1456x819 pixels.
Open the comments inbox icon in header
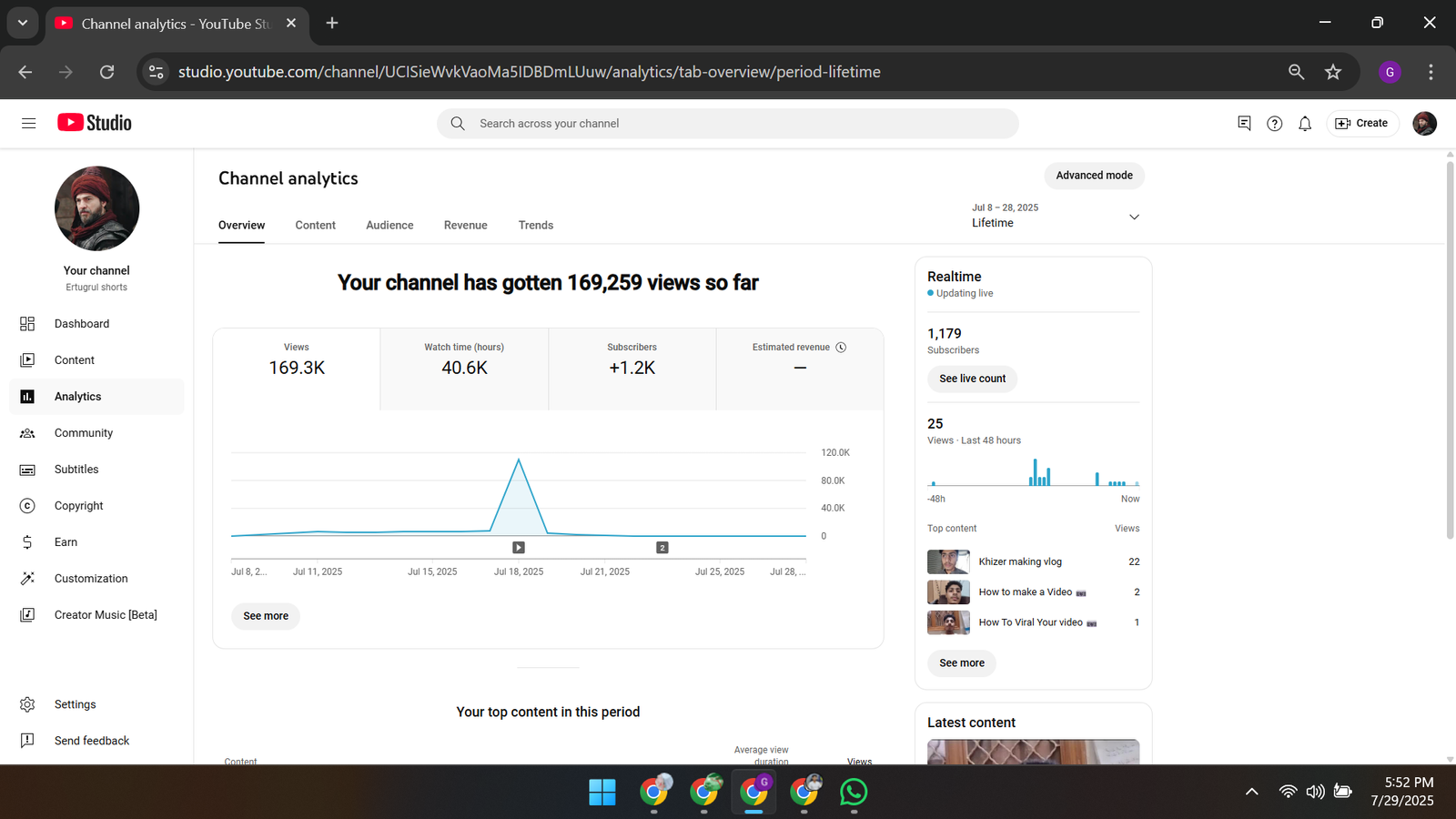coord(1244,123)
